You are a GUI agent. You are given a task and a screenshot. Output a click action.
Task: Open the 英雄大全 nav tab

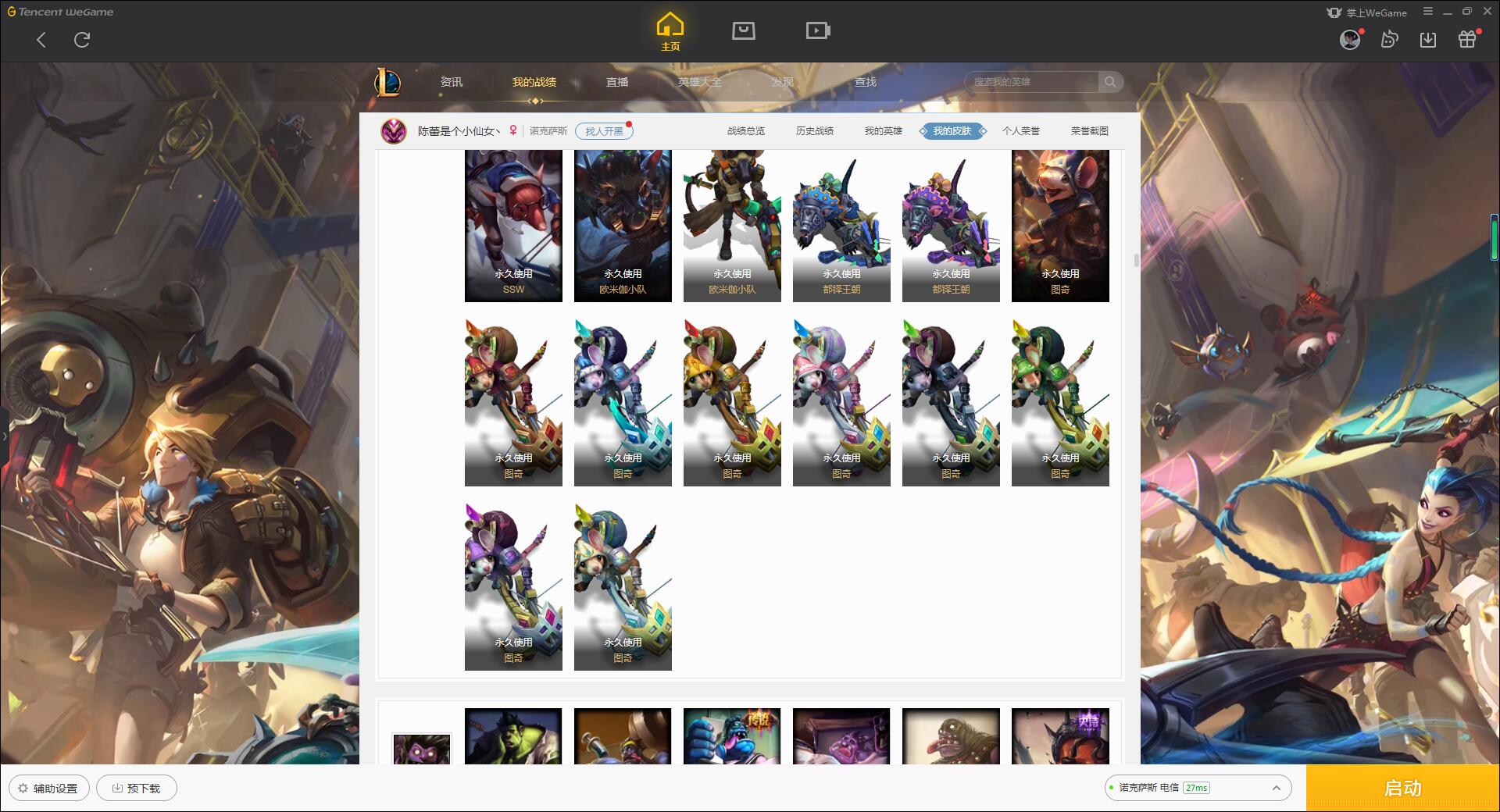pyautogui.click(x=700, y=82)
